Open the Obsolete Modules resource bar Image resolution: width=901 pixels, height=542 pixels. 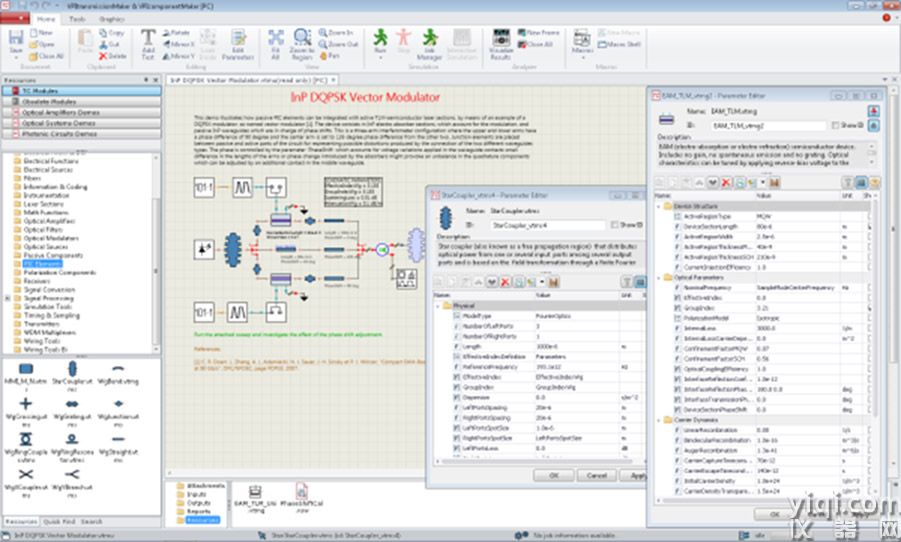[x=81, y=101]
